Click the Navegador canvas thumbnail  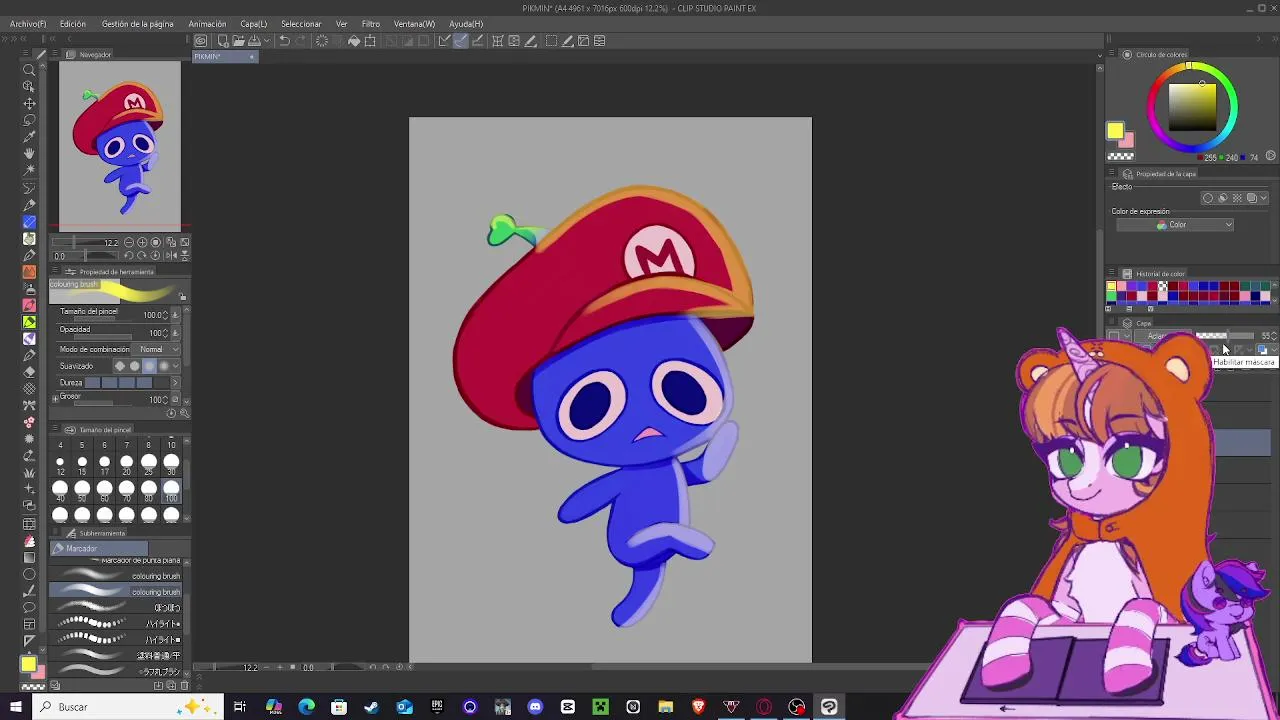pyautogui.click(x=119, y=146)
